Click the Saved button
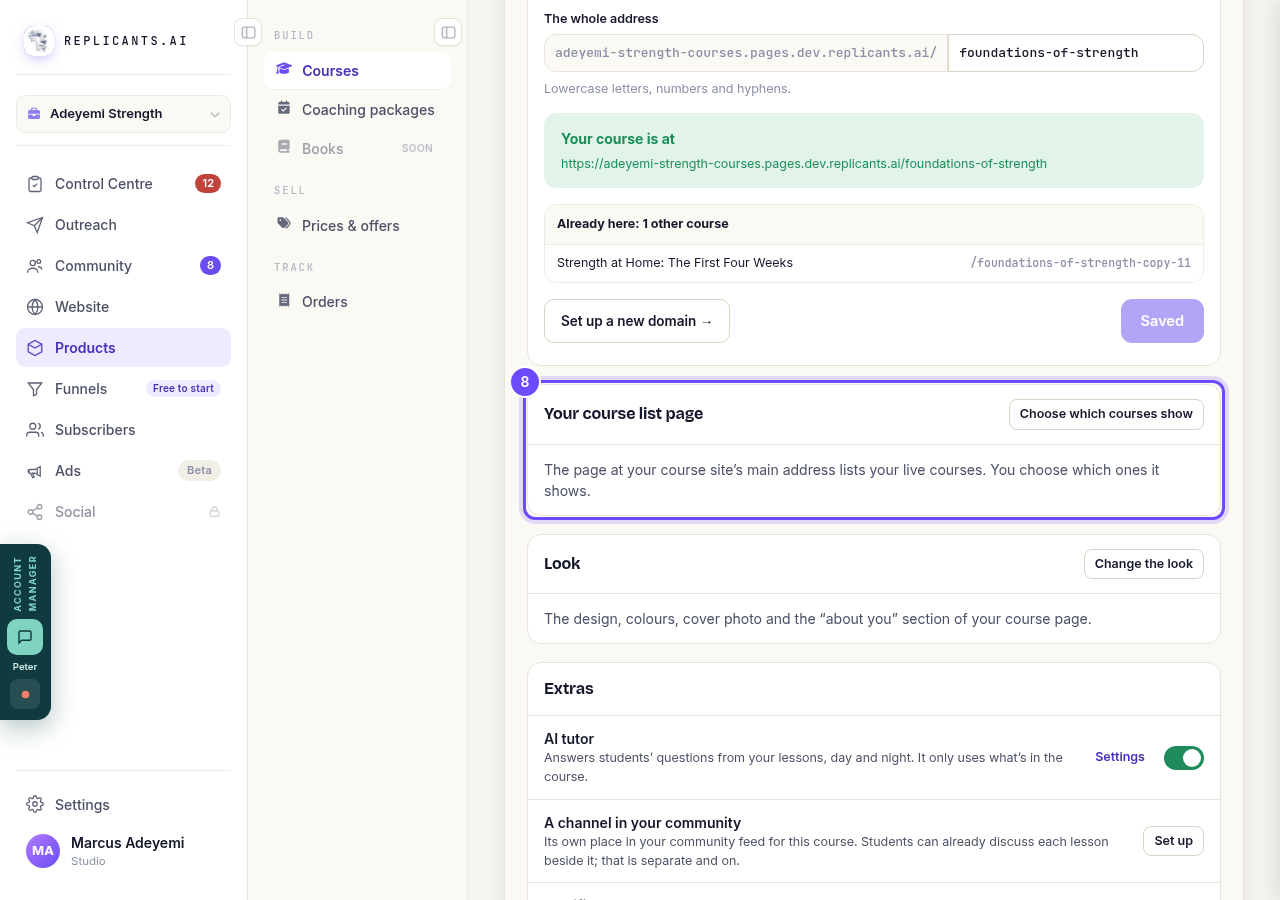 1162,321
